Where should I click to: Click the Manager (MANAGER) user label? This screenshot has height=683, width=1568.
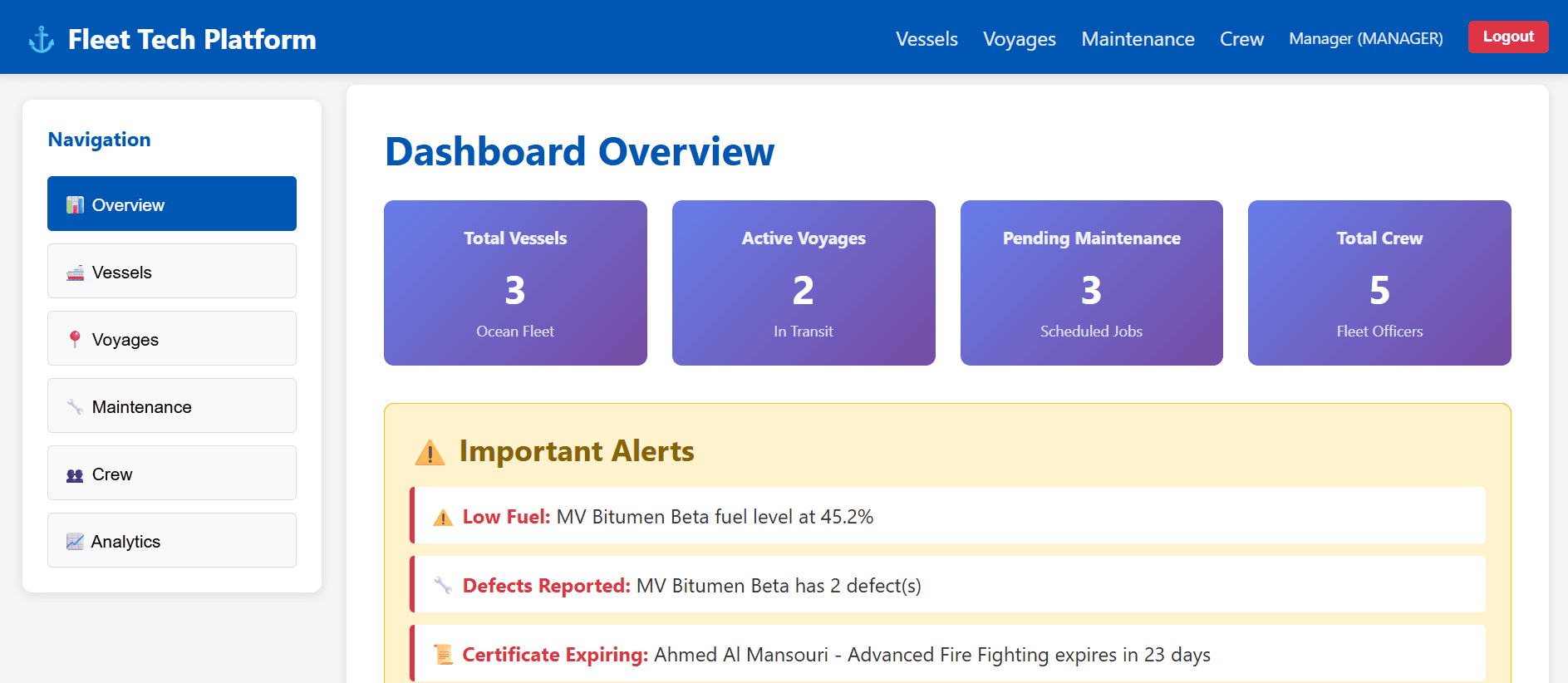point(1365,39)
